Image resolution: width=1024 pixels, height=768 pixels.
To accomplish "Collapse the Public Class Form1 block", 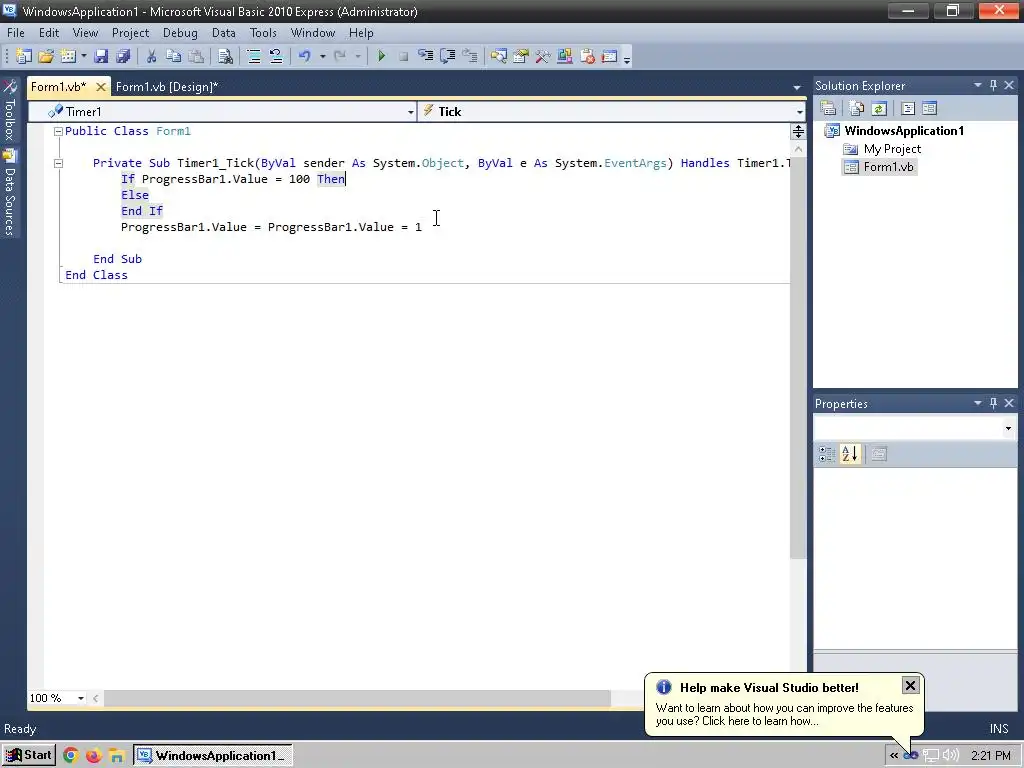I will 58,131.
